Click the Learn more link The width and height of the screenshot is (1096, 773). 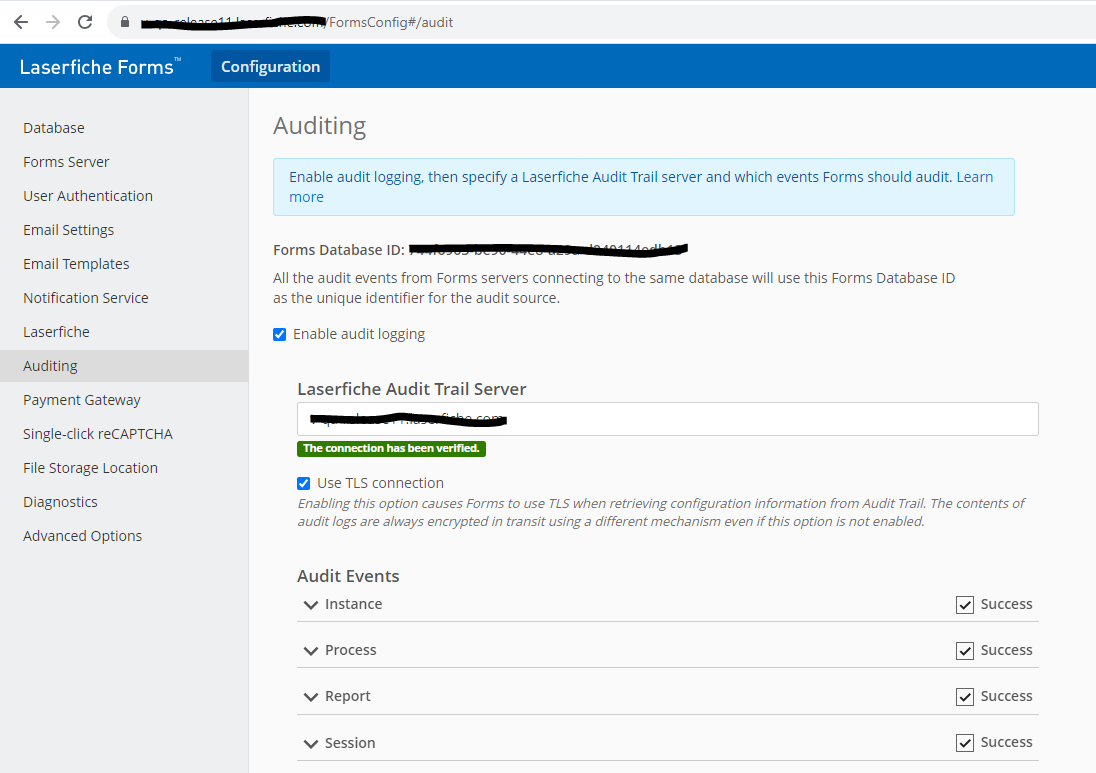coord(974,177)
